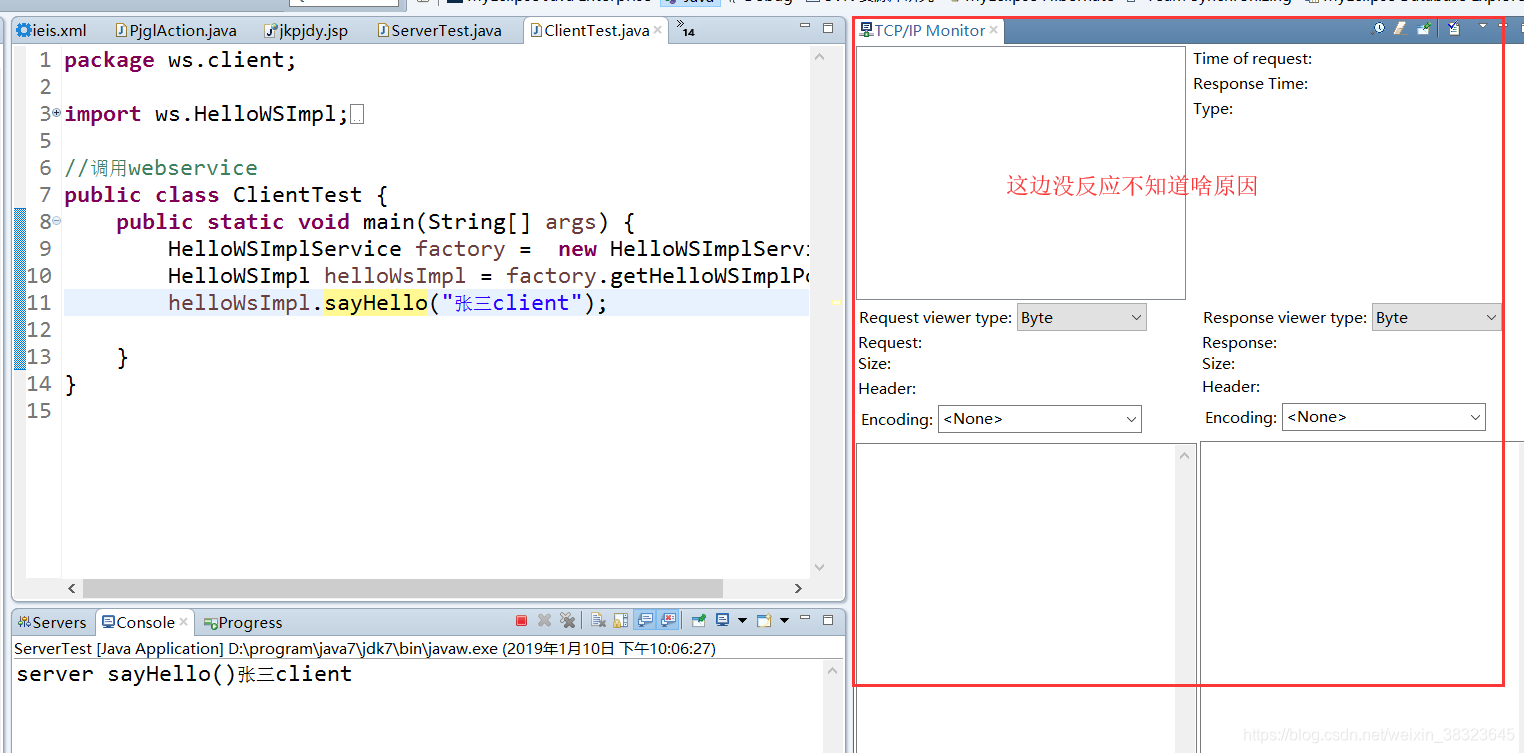Screen dimensions: 1524x753
Task: Click the editor horizontal scrollbar thumb
Action: [402, 588]
